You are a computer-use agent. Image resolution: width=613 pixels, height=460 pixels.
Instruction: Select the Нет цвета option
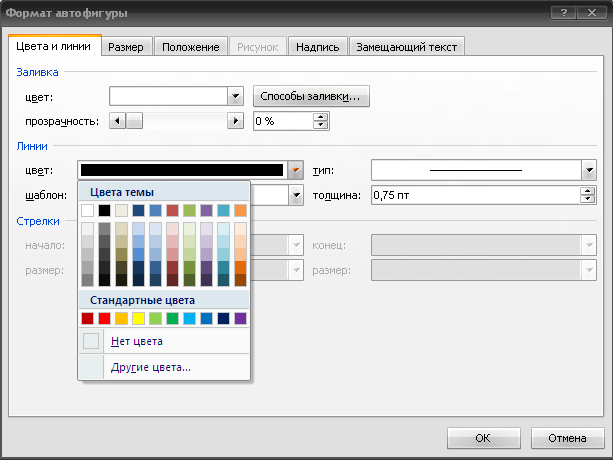click(164, 341)
